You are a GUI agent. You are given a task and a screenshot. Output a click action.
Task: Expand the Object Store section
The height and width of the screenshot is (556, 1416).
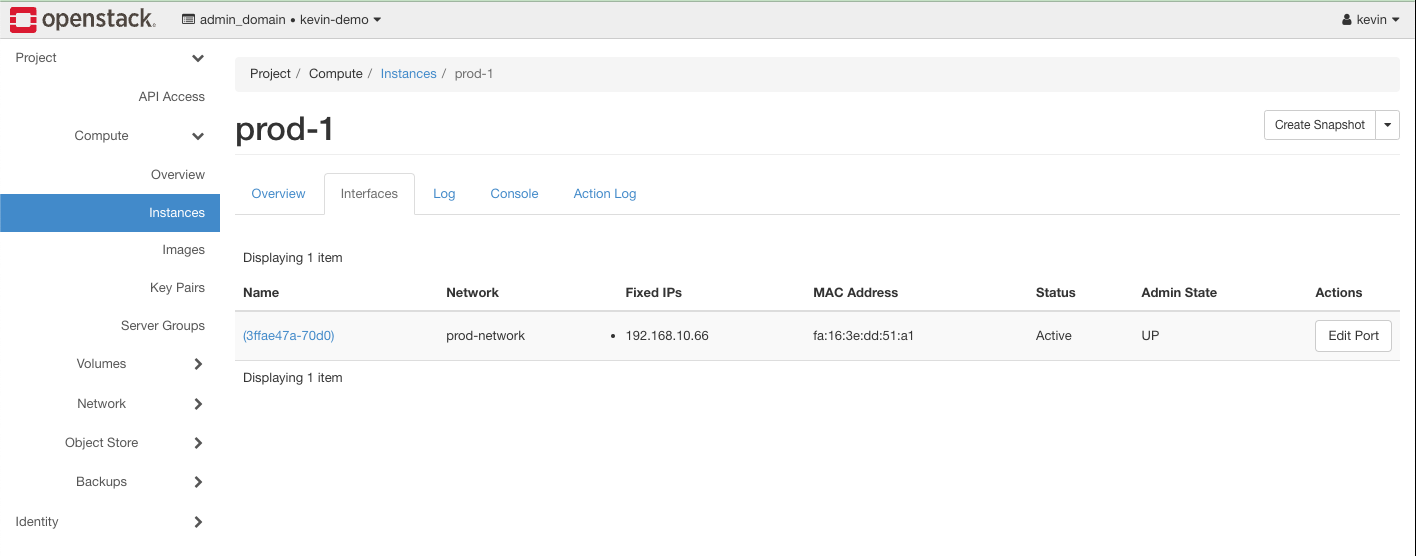pos(198,443)
